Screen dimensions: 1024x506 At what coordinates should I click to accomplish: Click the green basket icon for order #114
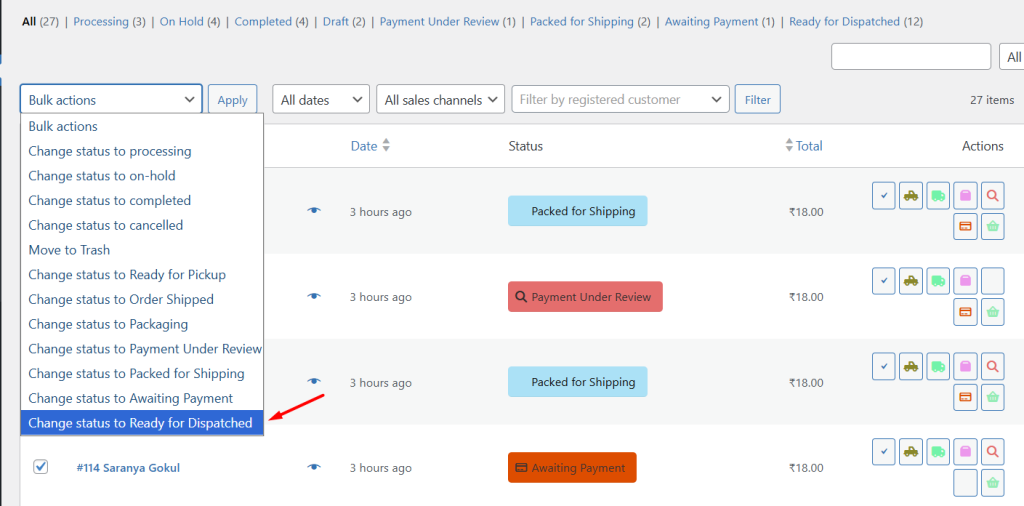[992, 484]
